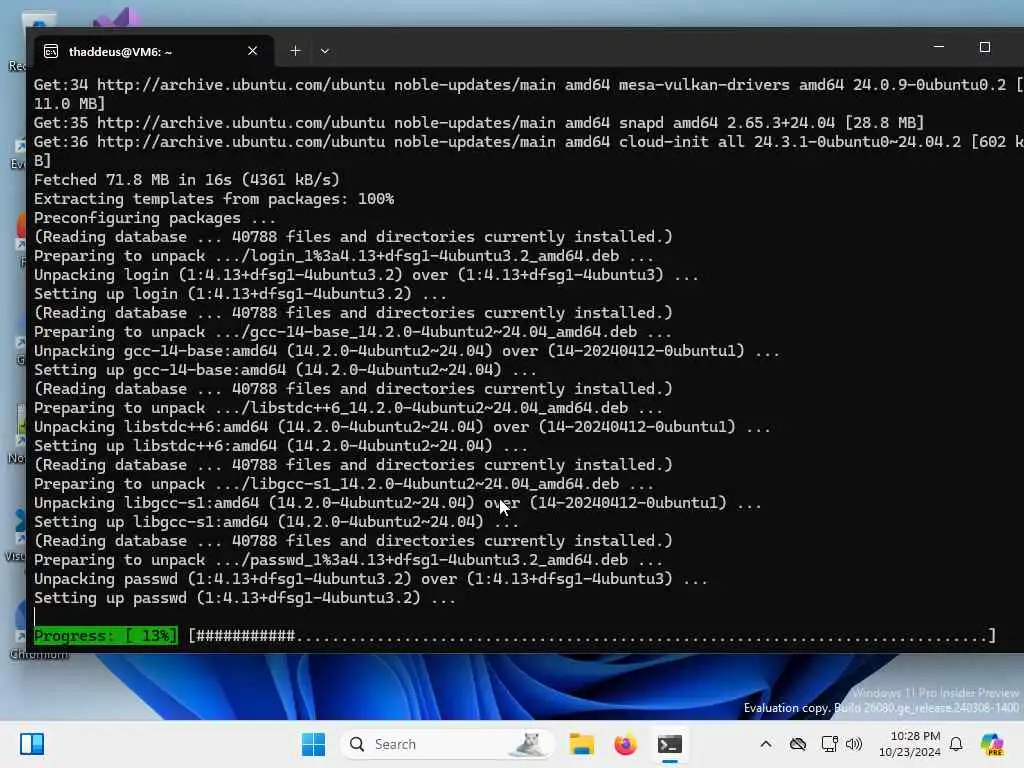Minimize the terminal window
This screenshot has width=1024, height=768.
click(x=938, y=47)
